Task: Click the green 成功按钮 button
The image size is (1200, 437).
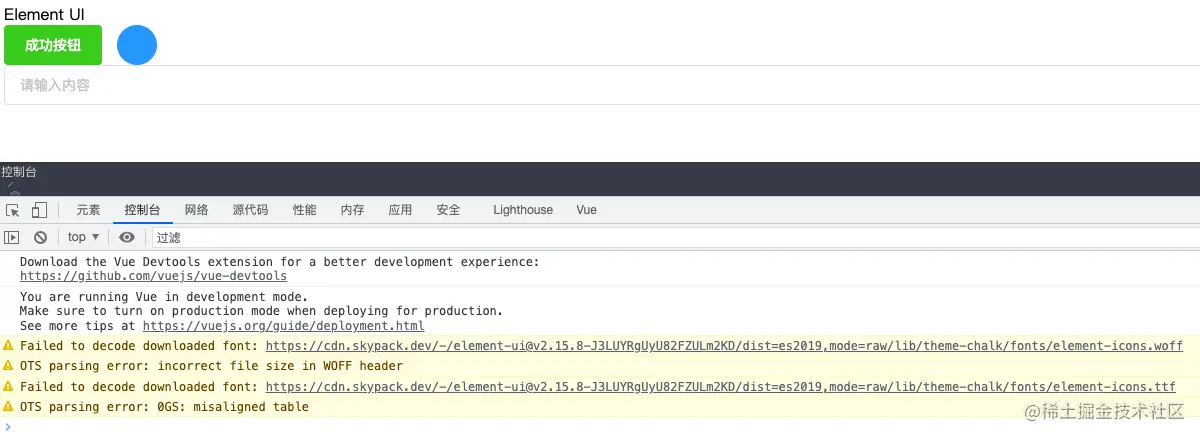Action: pos(53,45)
